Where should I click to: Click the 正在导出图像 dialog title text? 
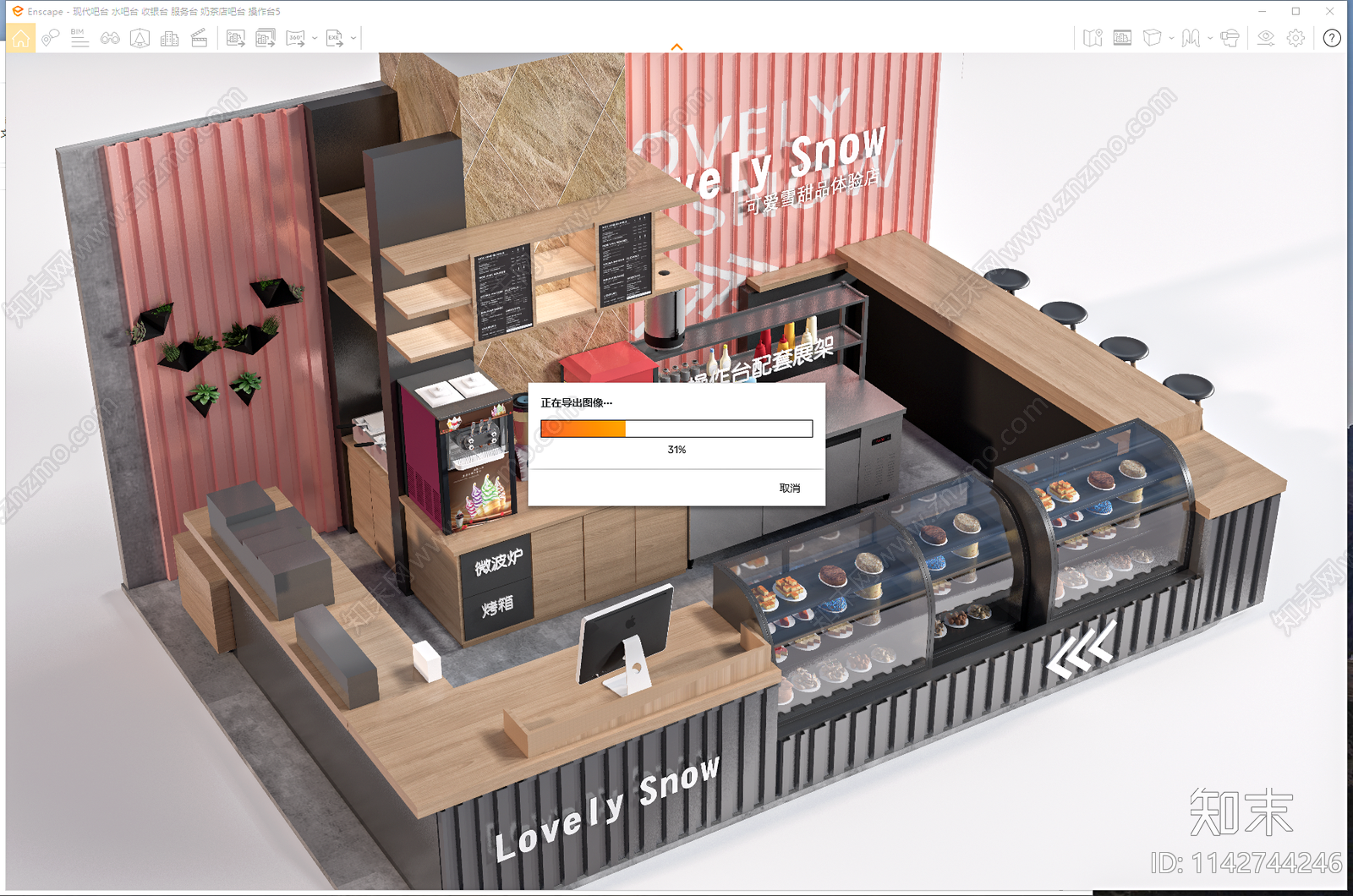point(576,403)
